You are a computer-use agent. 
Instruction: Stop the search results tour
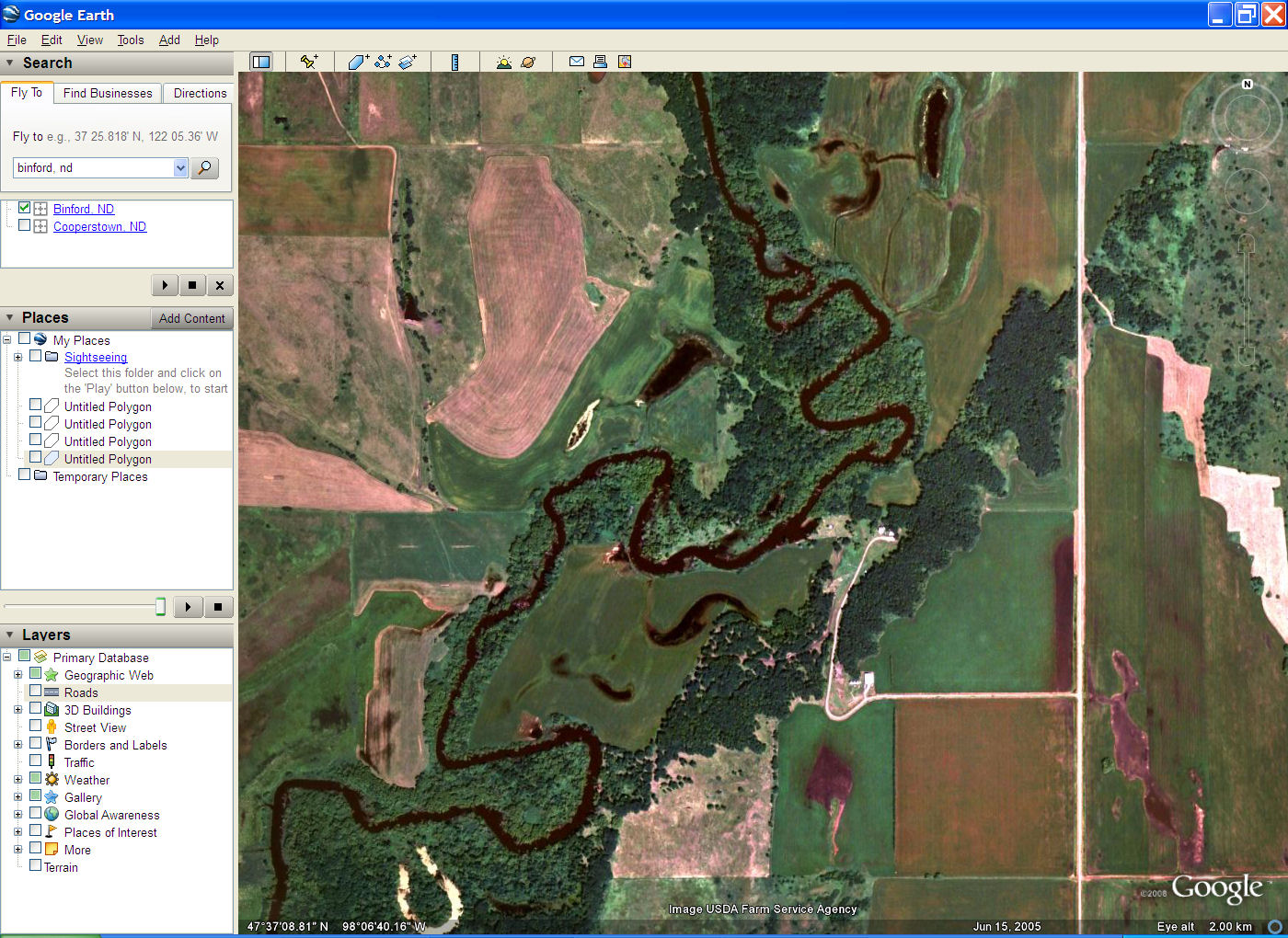coord(192,285)
